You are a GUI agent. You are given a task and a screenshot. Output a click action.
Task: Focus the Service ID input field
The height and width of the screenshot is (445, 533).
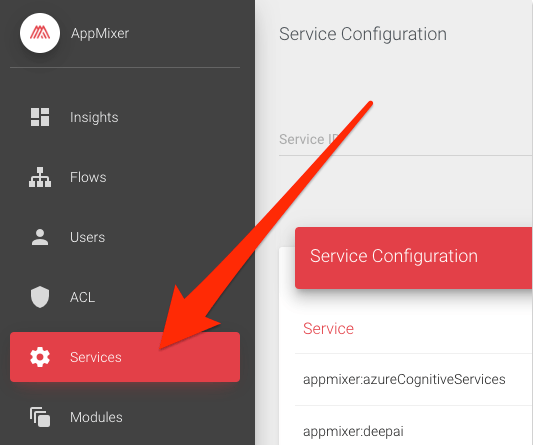click(406, 140)
